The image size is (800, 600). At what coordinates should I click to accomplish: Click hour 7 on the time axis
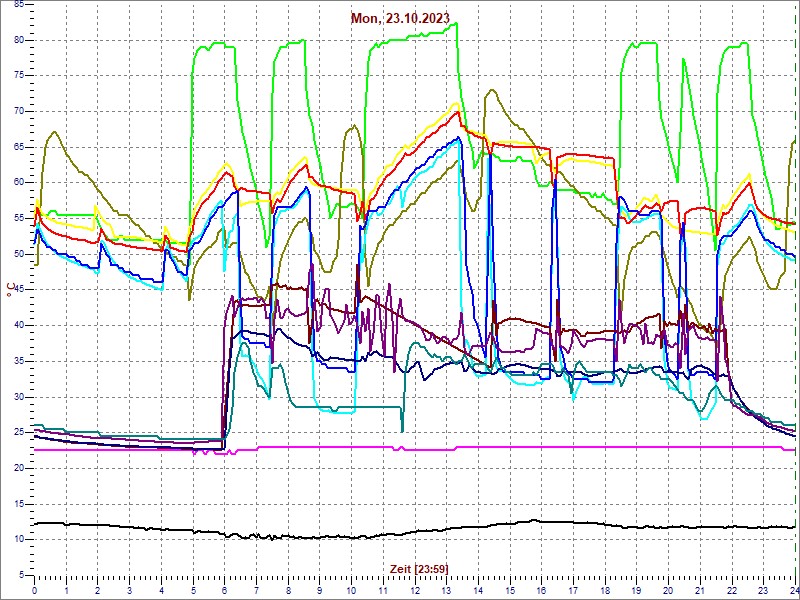[x=256, y=590]
